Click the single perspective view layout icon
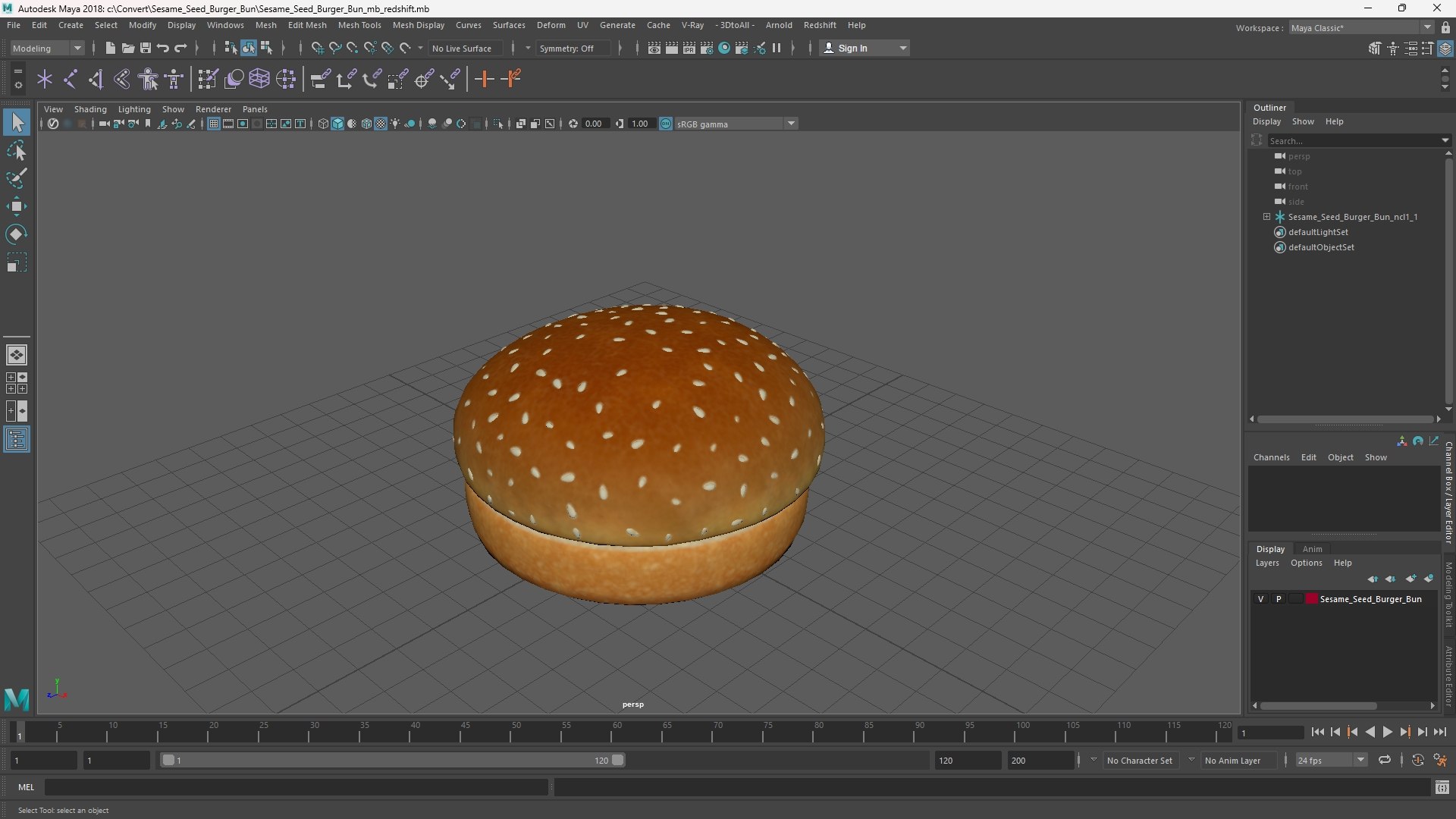Screen dimensions: 1456x819 pos(17,355)
